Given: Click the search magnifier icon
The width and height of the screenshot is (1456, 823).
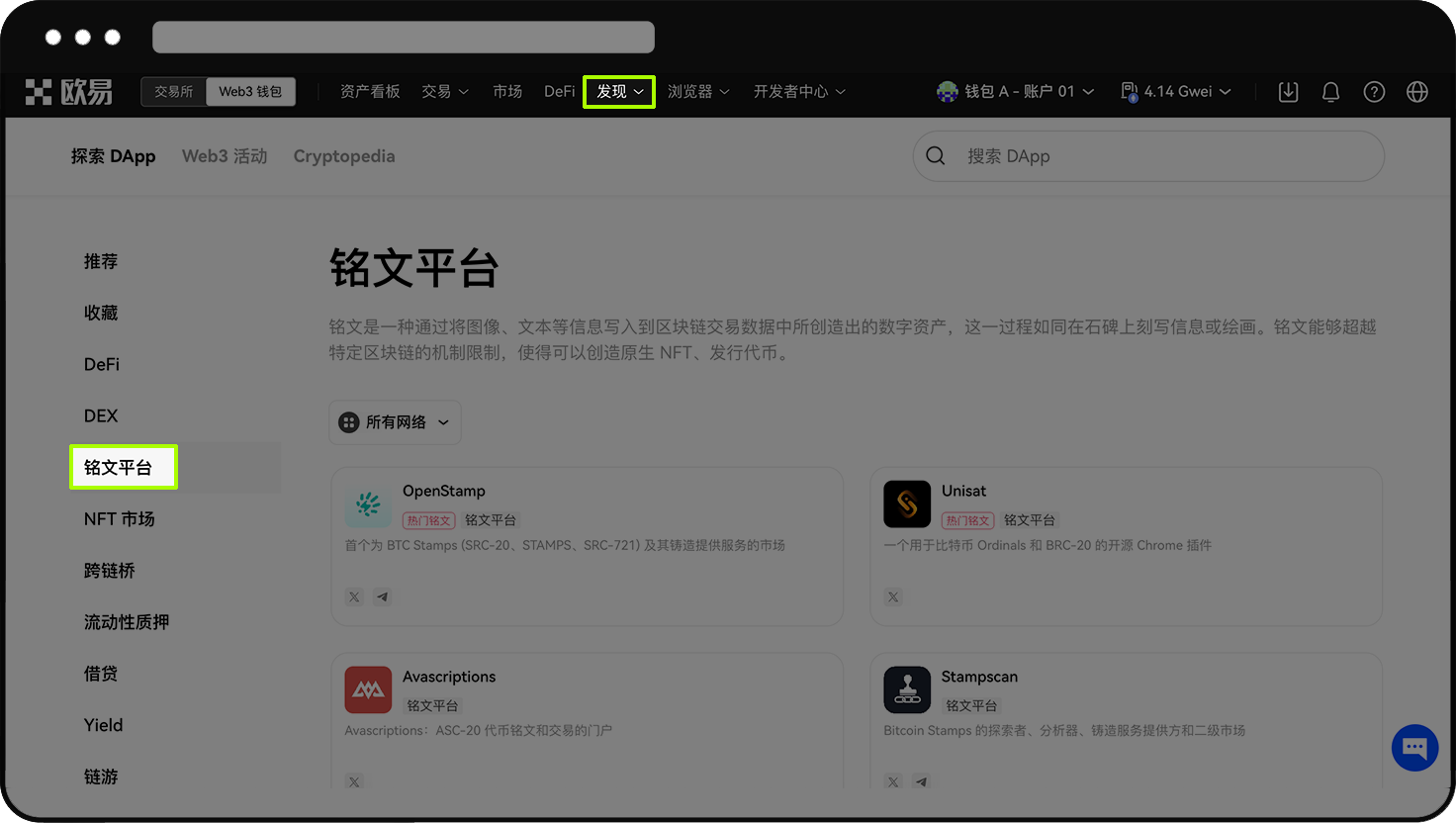Looking at the screenshot, I should [936, 156].
